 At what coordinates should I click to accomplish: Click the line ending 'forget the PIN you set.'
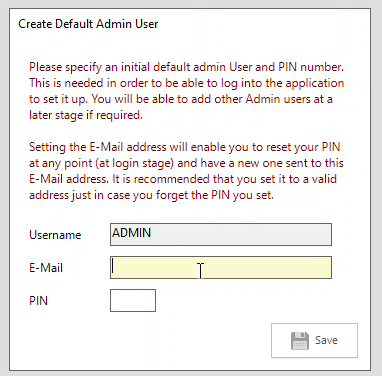151,195
